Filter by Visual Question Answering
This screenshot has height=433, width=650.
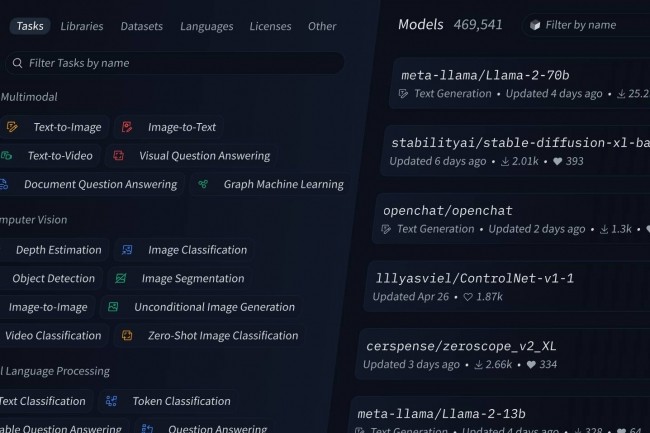coord(192,155)
